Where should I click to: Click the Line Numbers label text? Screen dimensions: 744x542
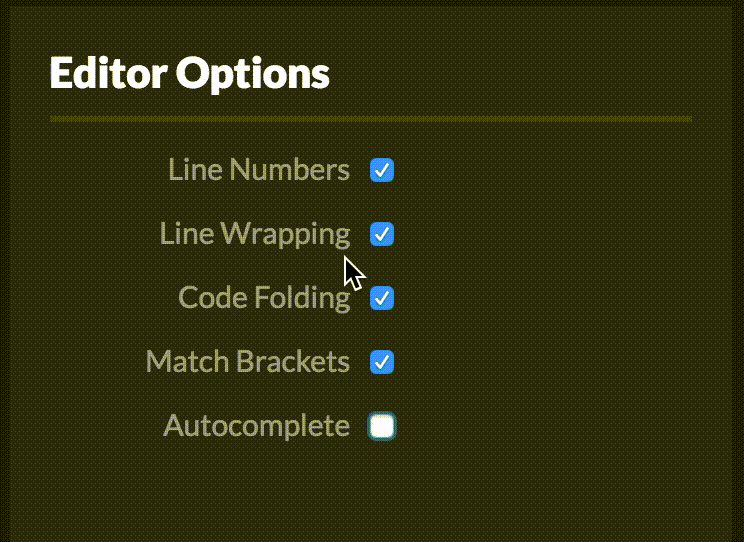click(259, 169)
